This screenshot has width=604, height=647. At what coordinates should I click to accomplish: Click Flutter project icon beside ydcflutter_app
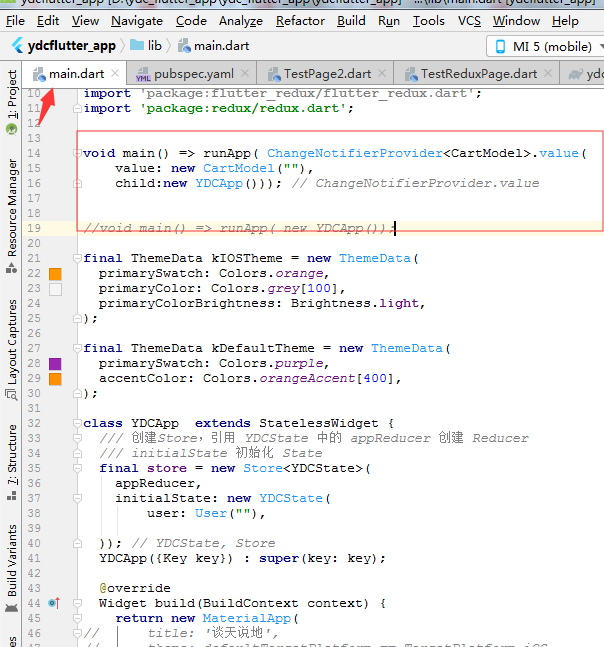[17, 46]
